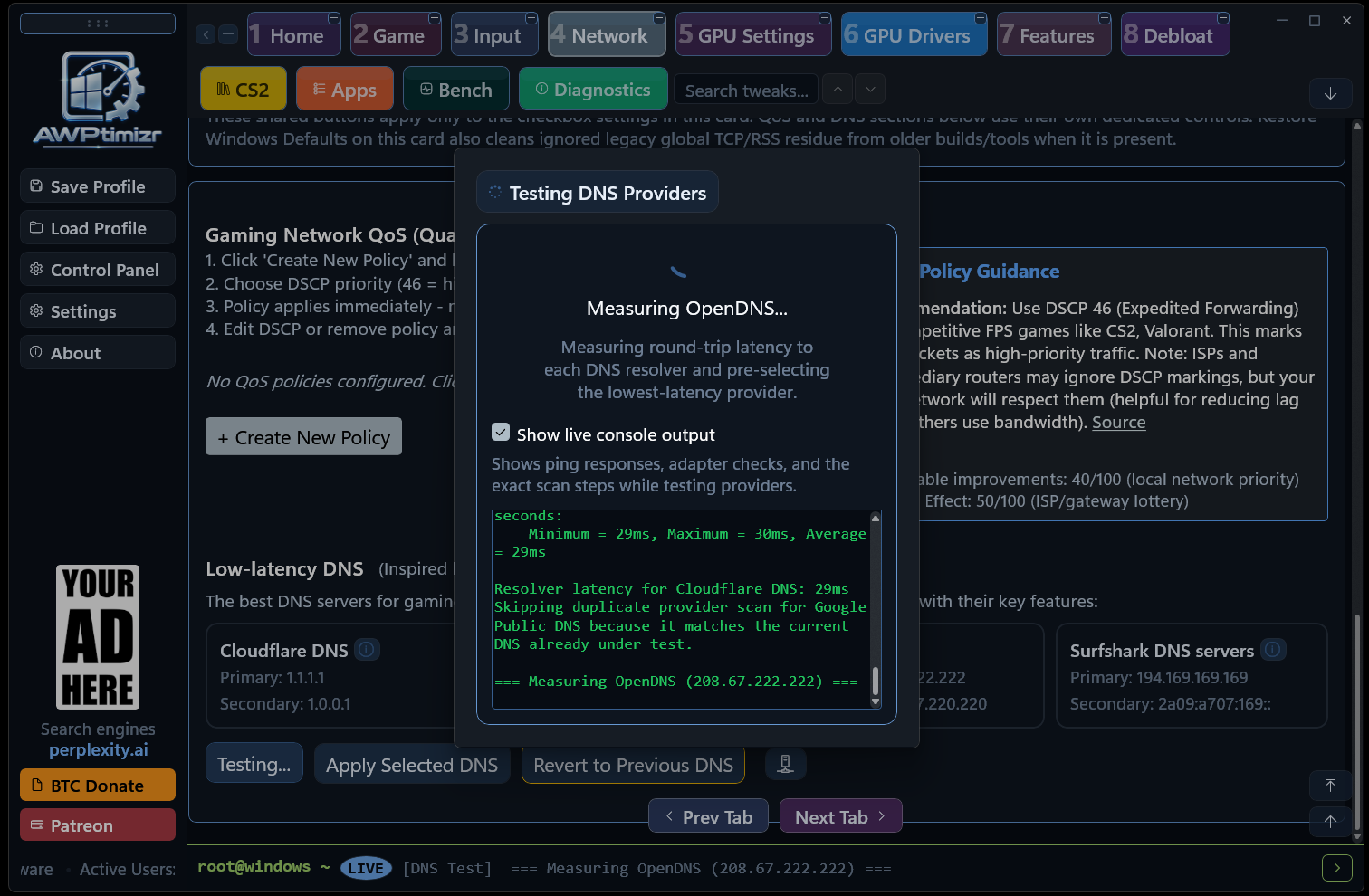The width and height of the screenshot is (1369, 896).
Task: Select the Surfshark DNS servers card
Action: coord(1192,675)
